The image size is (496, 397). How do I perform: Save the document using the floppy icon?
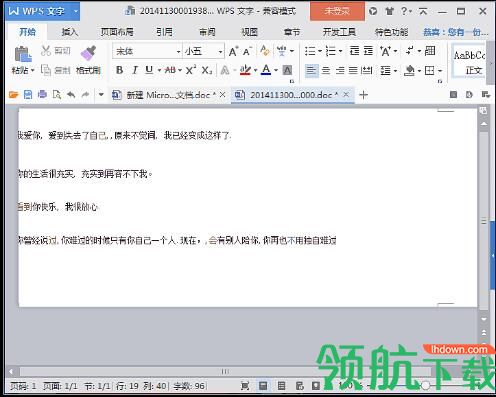tap(28, 95)
